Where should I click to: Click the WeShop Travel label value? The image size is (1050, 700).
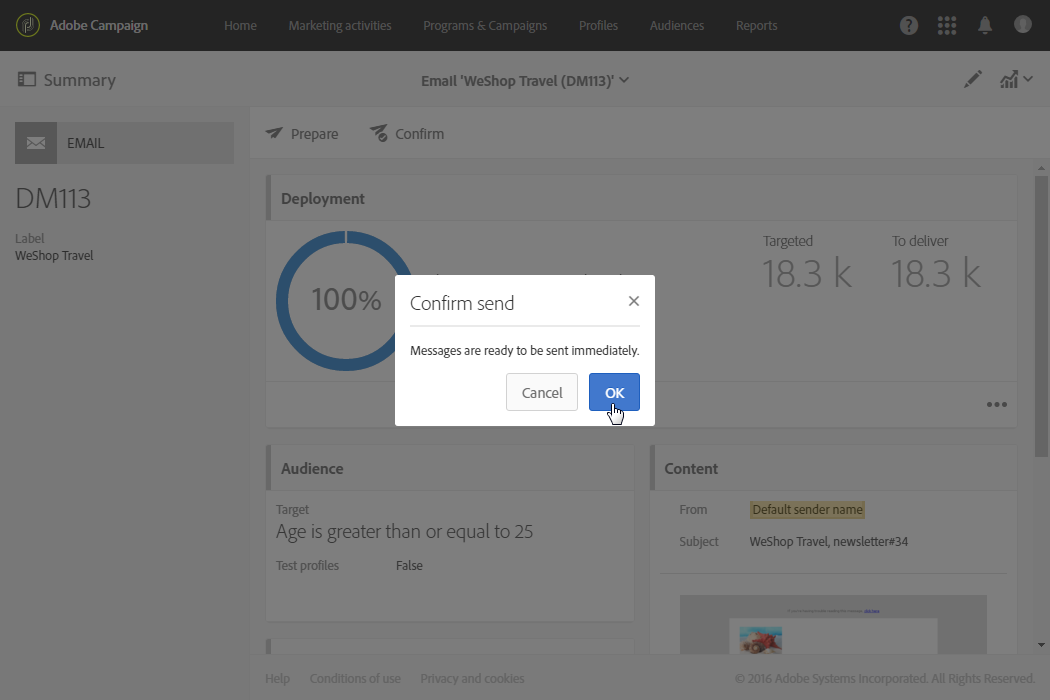click(x=54, y=255)
